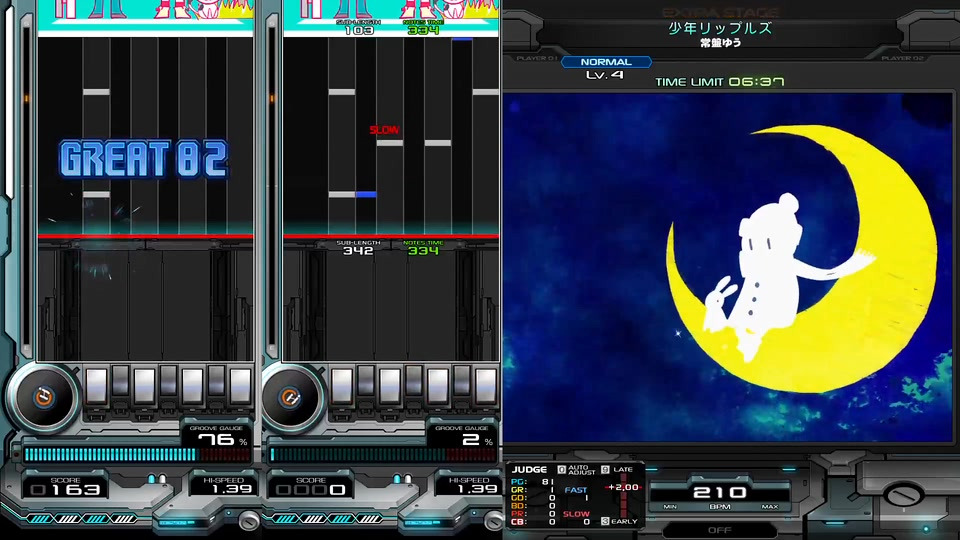
Task: Click the right GROOVE GAUGE 2% readout
Action: tap(462, 436)
